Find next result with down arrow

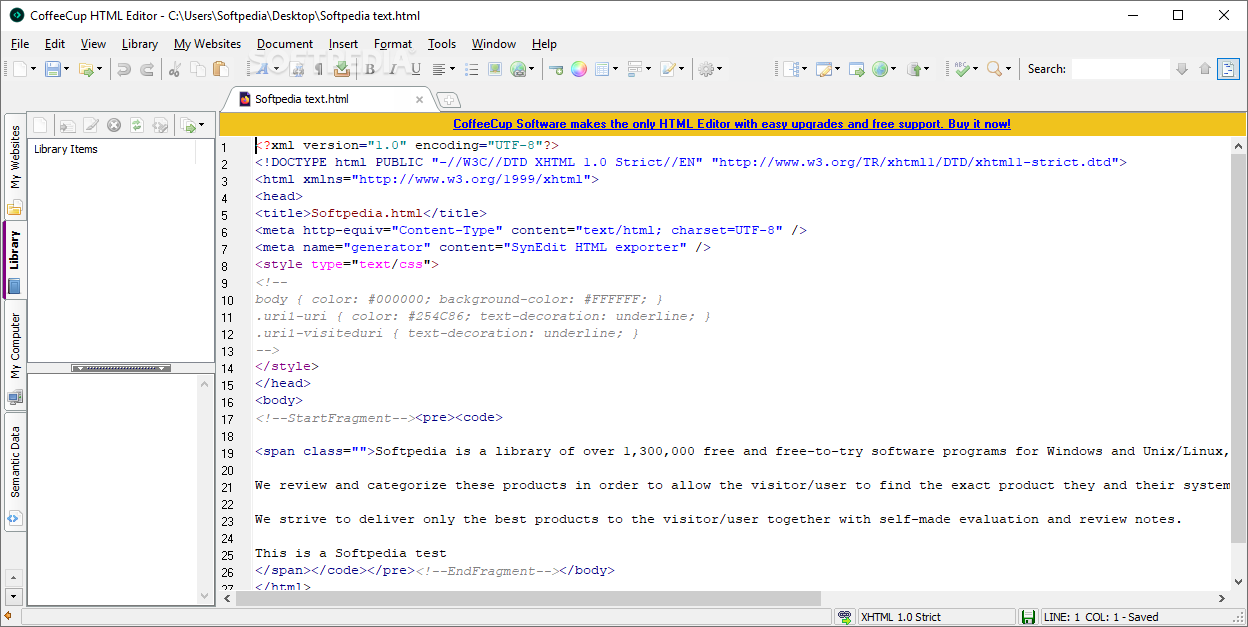1182,69
